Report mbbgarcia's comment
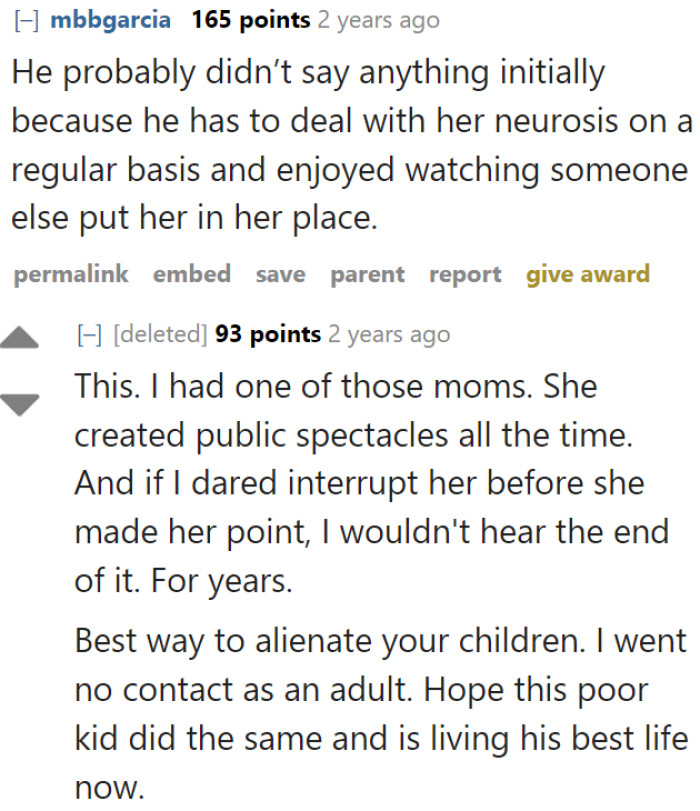Image resolution: width=700 pixels, height=811 pixels. [464, 274]
